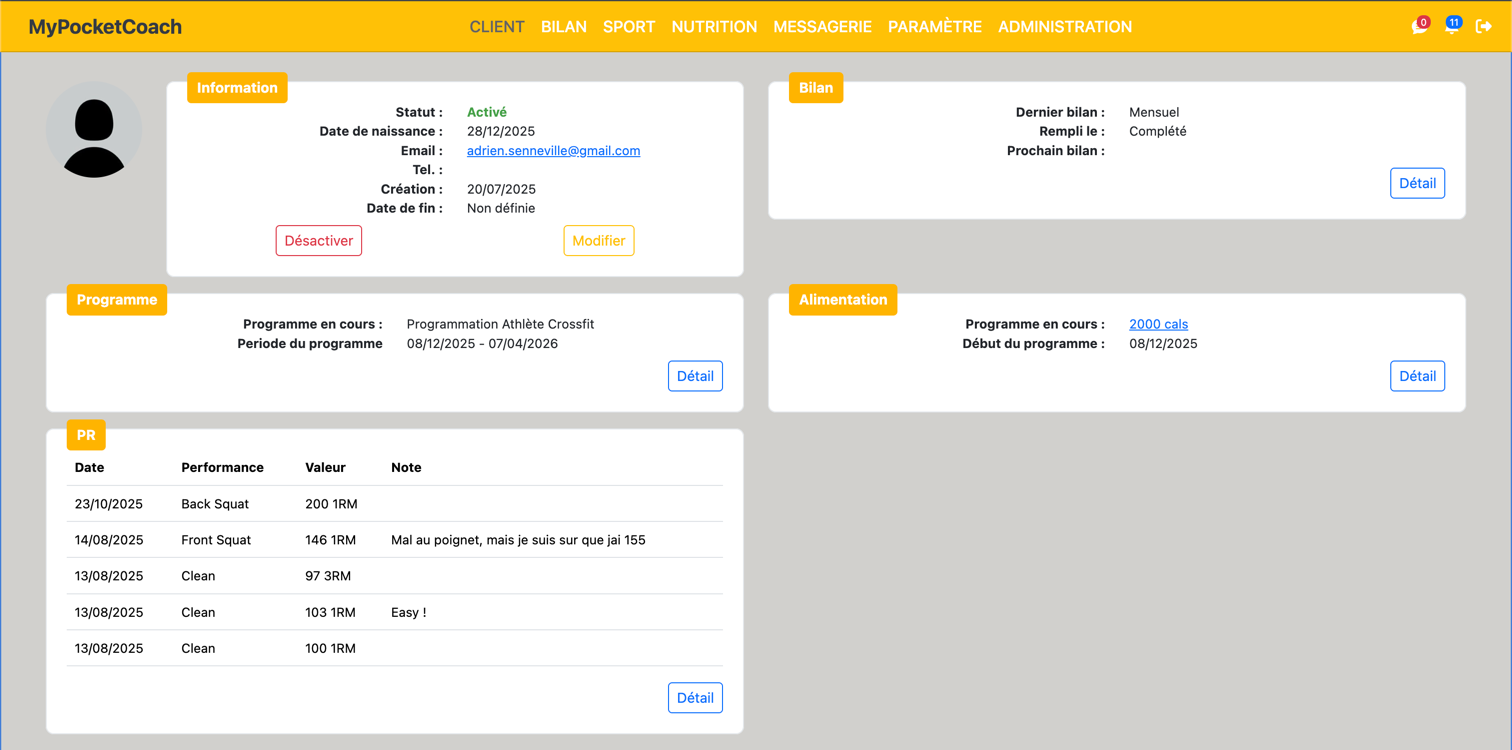
Task: Click the client profile avatar picture
Action: [x=94, y=130]
